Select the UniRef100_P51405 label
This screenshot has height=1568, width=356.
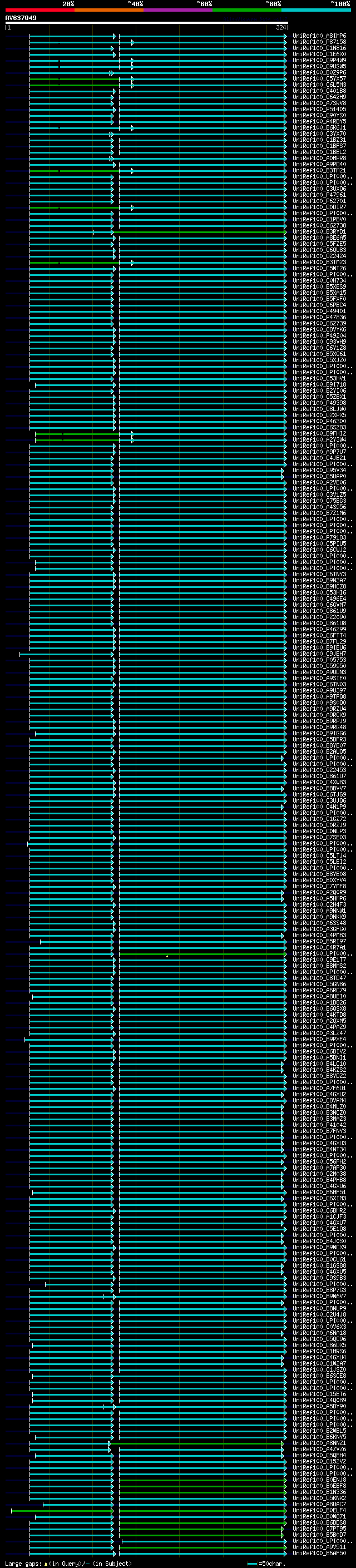tap(319, 110)
